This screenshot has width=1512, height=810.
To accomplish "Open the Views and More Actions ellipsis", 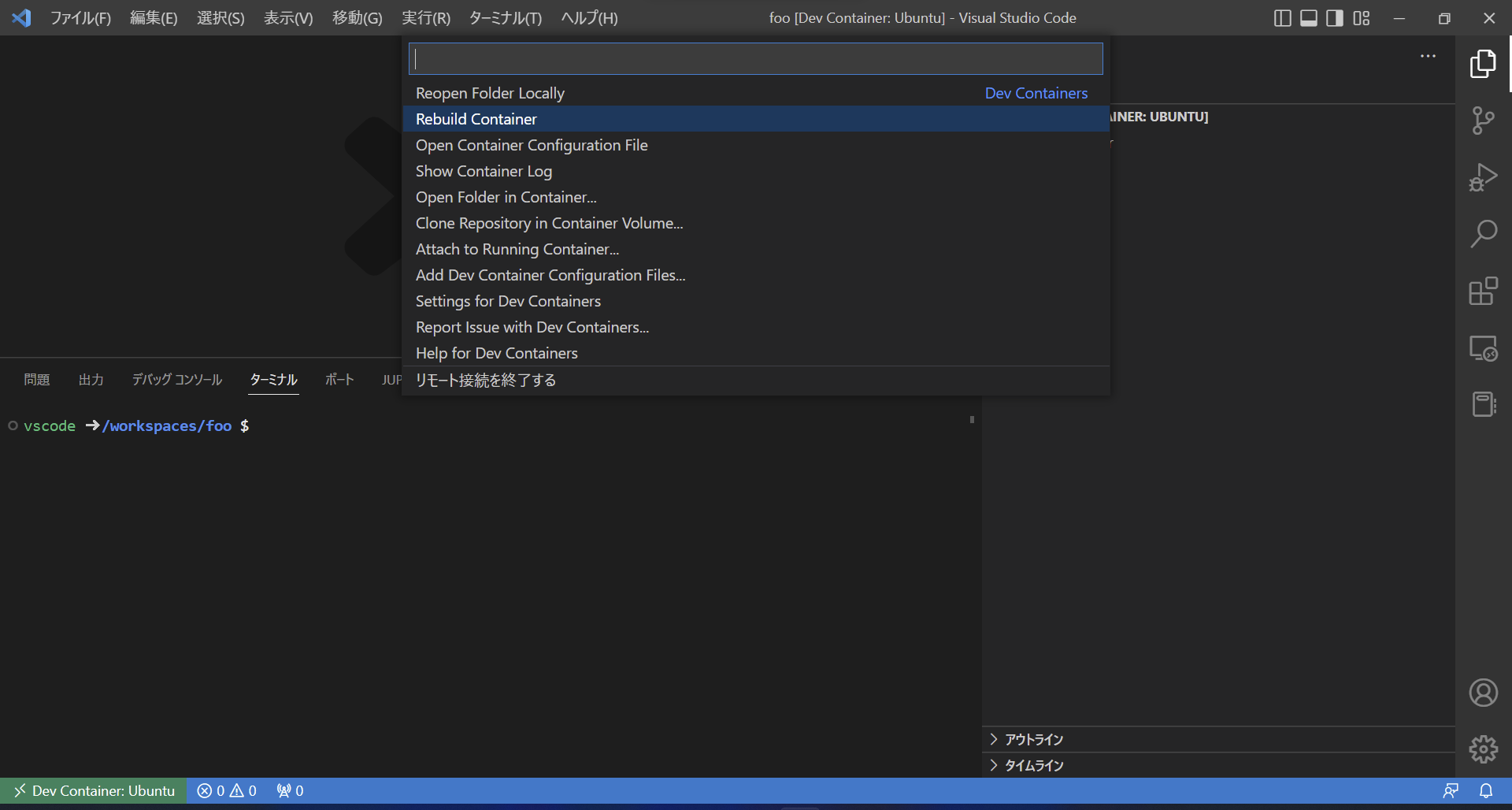I will (x=1428, y=56).
